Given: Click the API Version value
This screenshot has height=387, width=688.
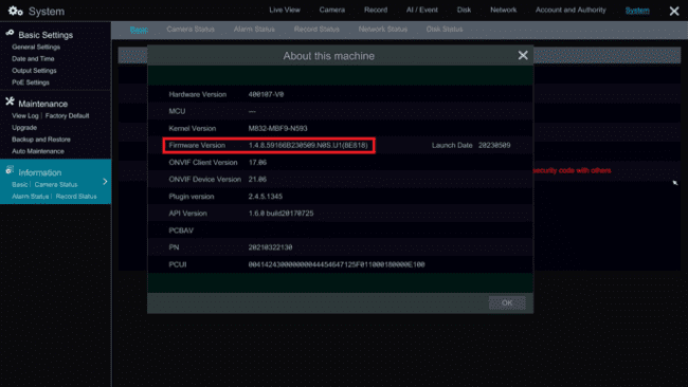Looking at the screenshot, I should click(281, 213).
